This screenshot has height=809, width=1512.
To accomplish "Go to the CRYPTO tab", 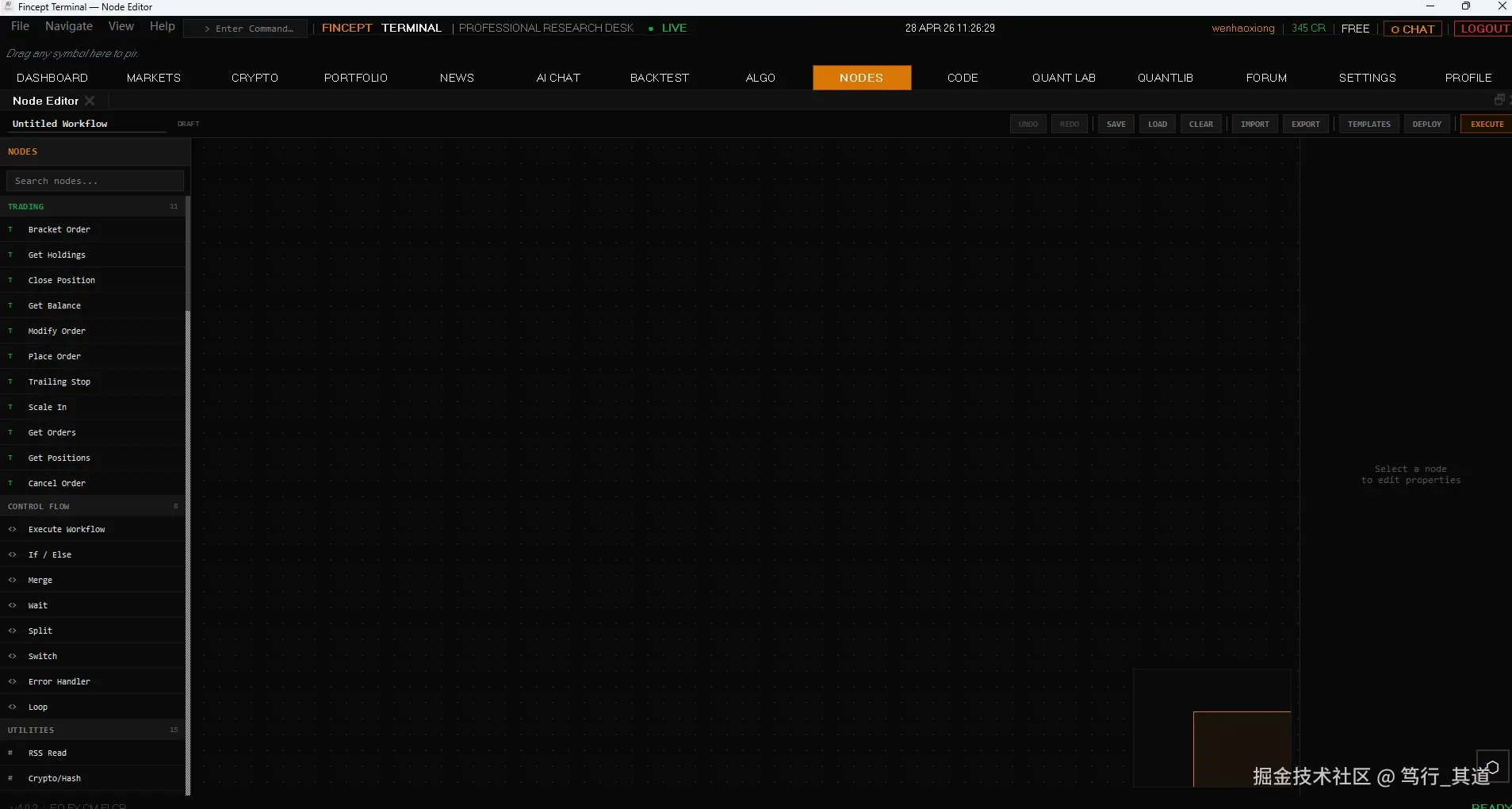I will (x=255, y=78).
